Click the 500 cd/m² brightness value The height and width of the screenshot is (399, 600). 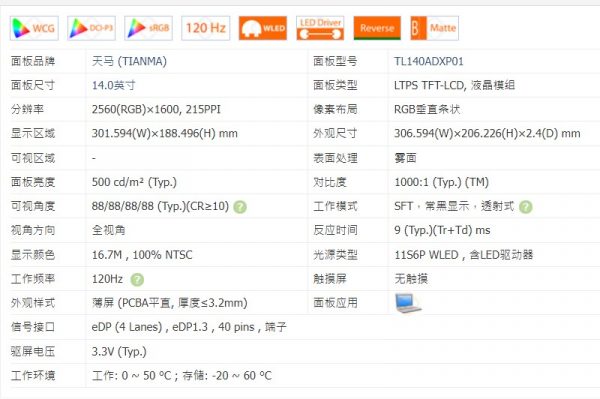click(134, 182)
